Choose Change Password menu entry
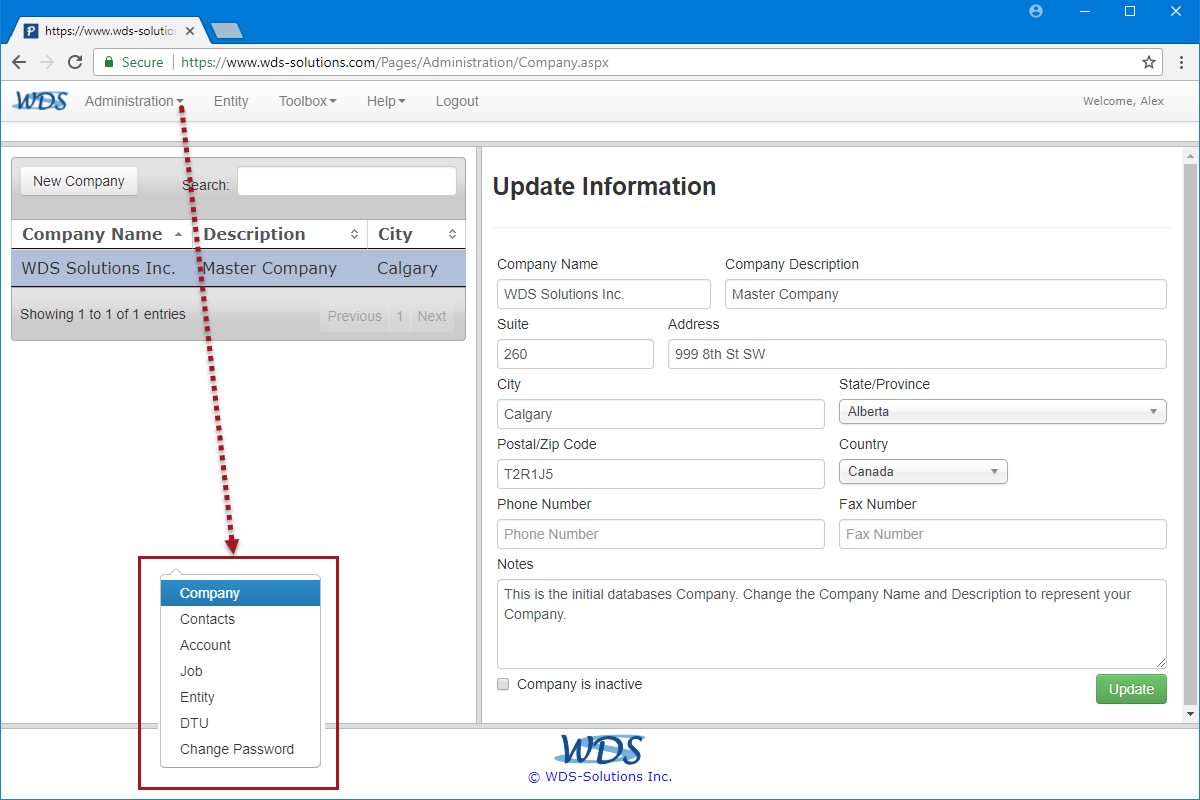1200x800 pixels. (x=240, y=749)
